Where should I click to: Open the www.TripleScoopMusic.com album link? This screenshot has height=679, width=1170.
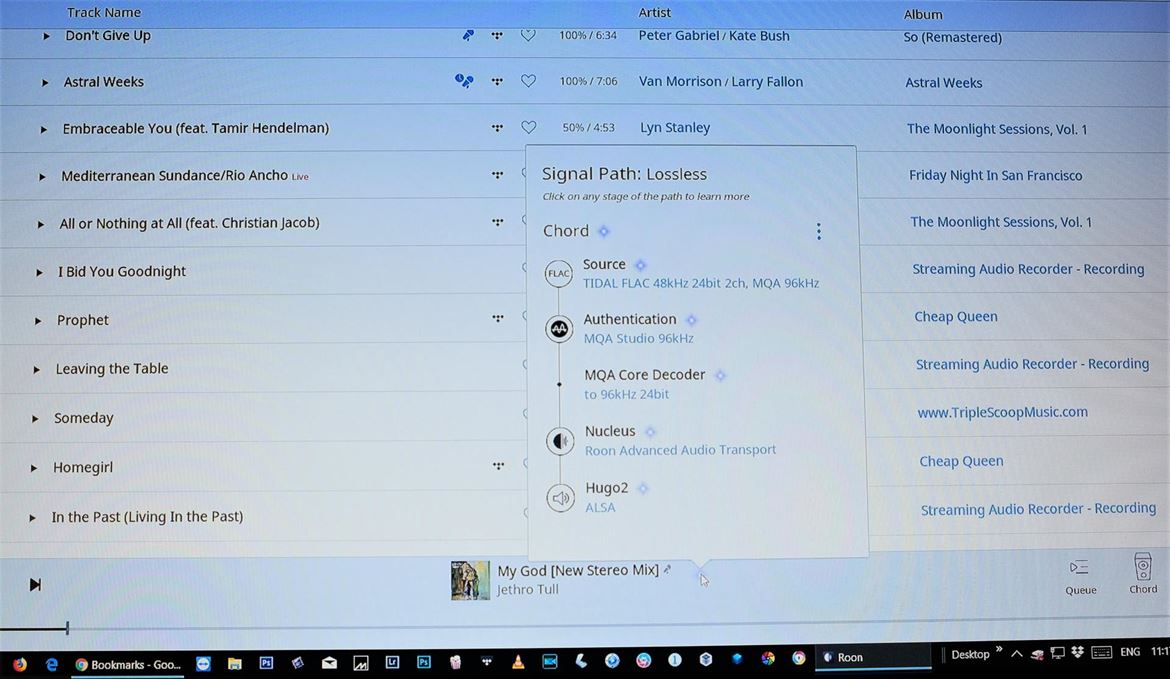(x=1002, y=412)
